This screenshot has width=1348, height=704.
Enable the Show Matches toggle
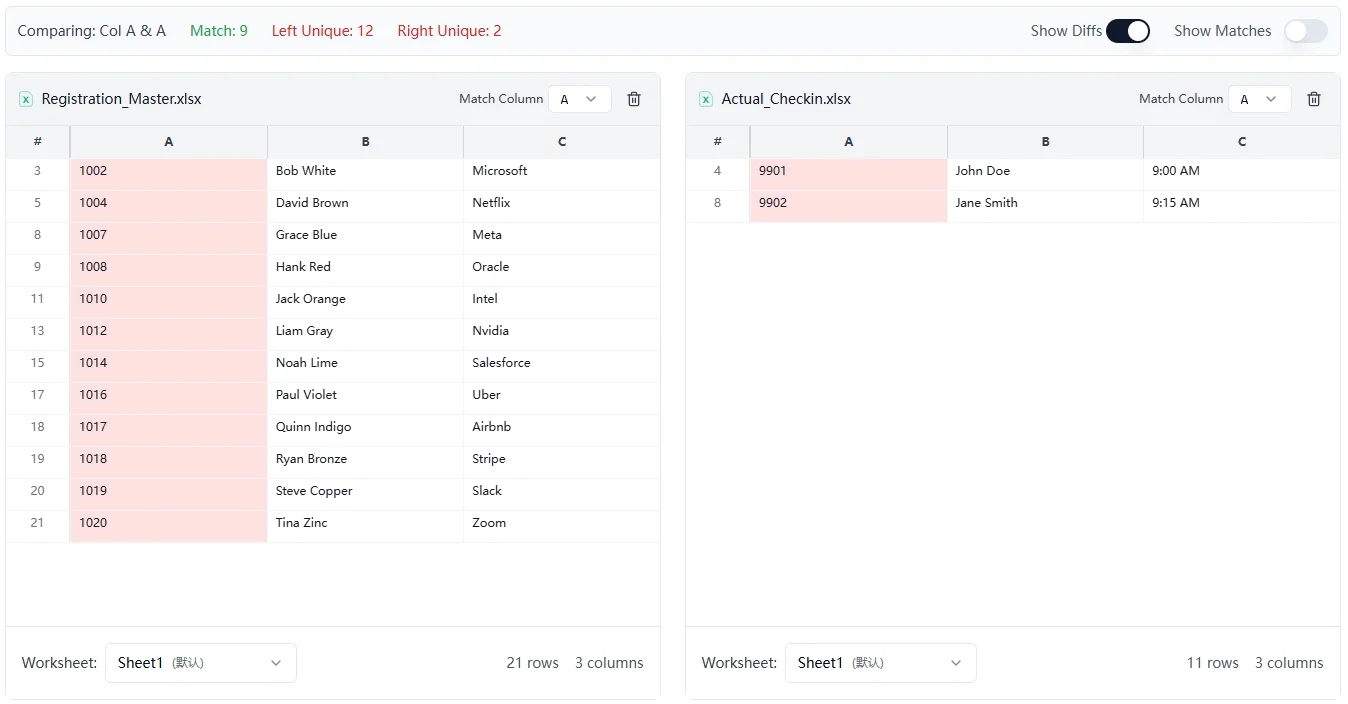pyautogui.click(x=1306, y=31)
